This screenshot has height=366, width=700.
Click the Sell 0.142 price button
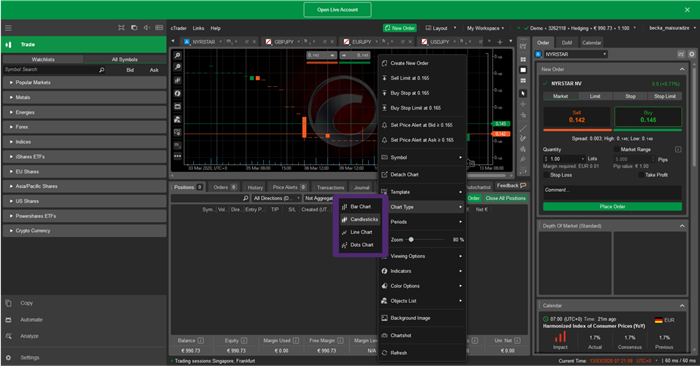pos(576,117)
